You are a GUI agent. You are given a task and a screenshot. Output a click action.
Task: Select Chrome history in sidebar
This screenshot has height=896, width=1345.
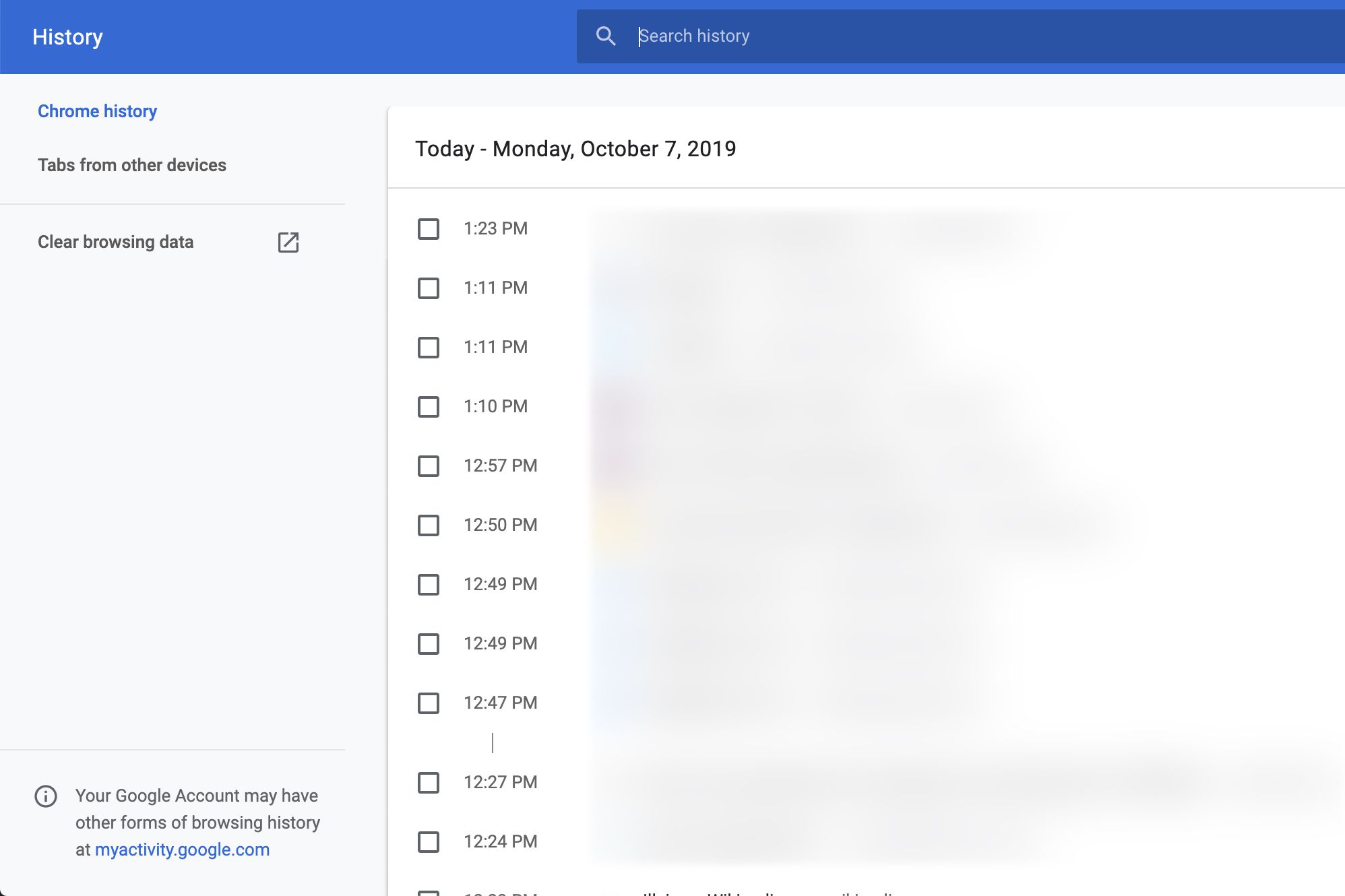point(97,111)
